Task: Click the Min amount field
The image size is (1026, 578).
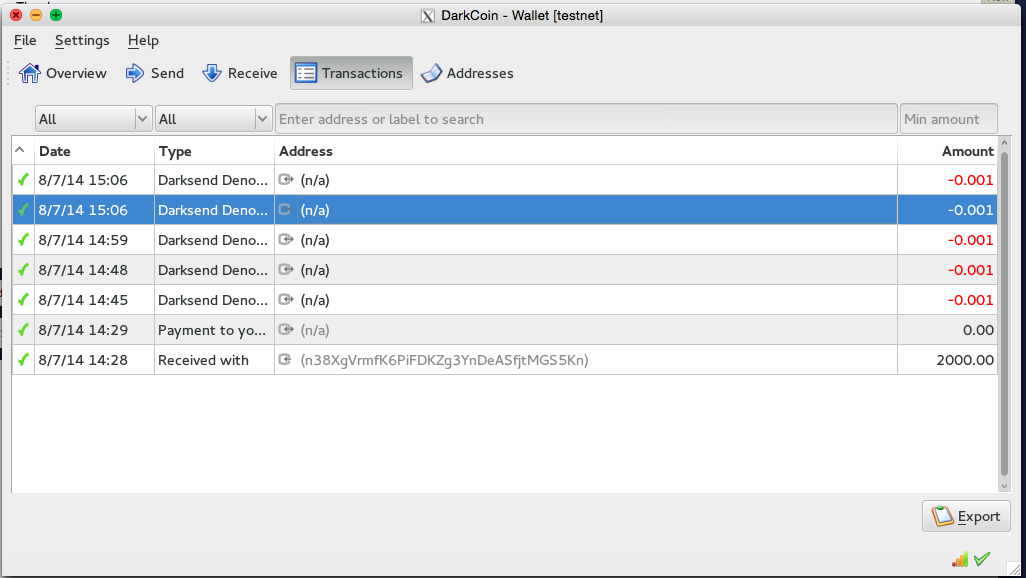Action: coord(949,119)
